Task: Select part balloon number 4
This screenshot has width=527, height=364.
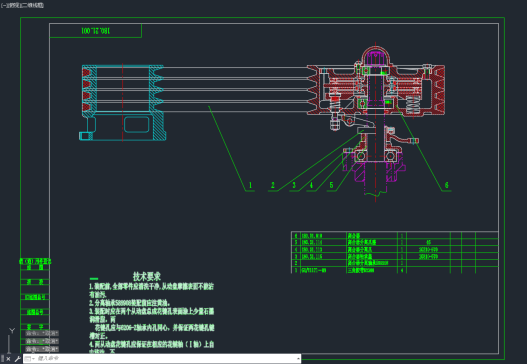Action: pos(311,185)
